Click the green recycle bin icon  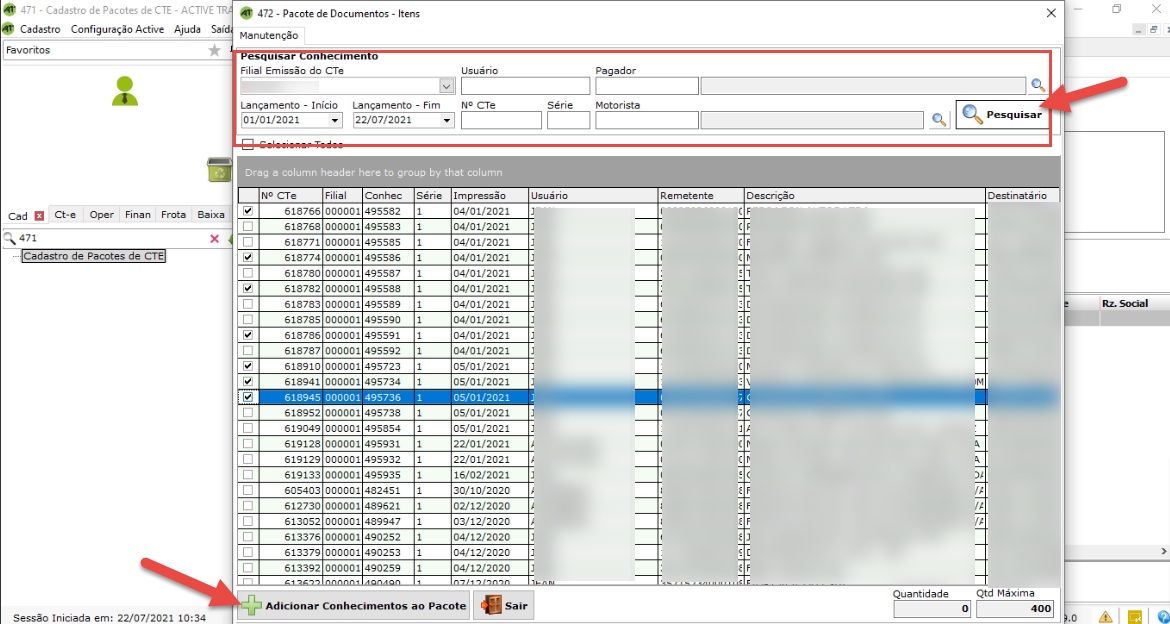[x=218, y=170]
